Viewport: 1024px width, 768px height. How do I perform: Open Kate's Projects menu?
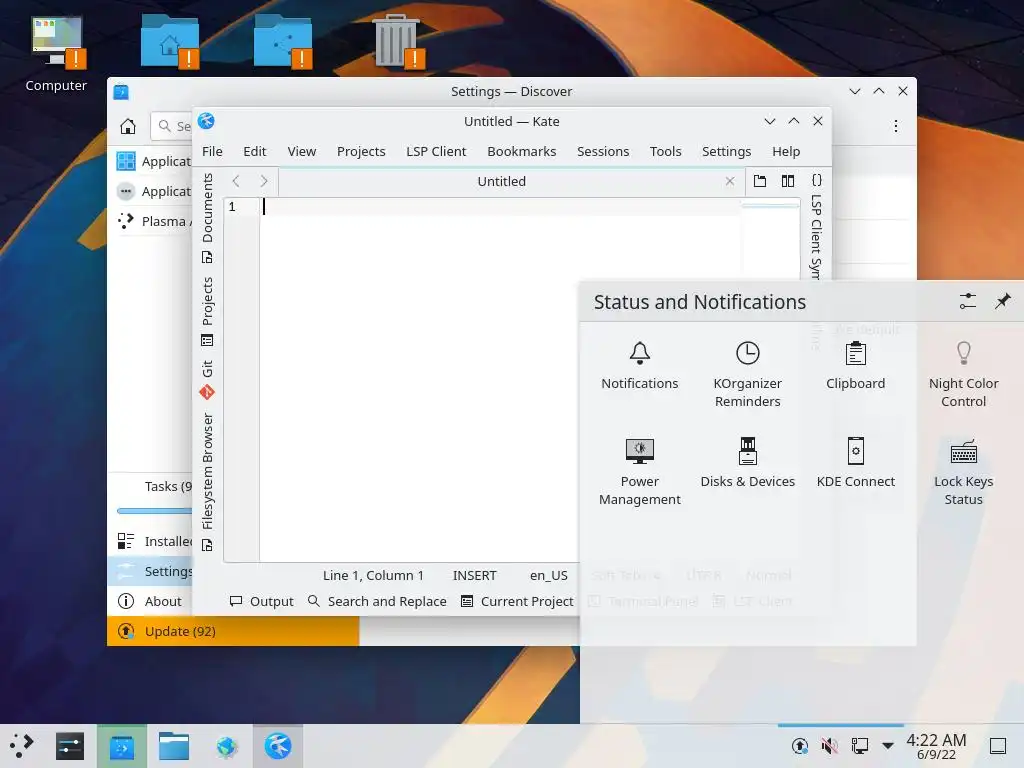pos(361,152)
